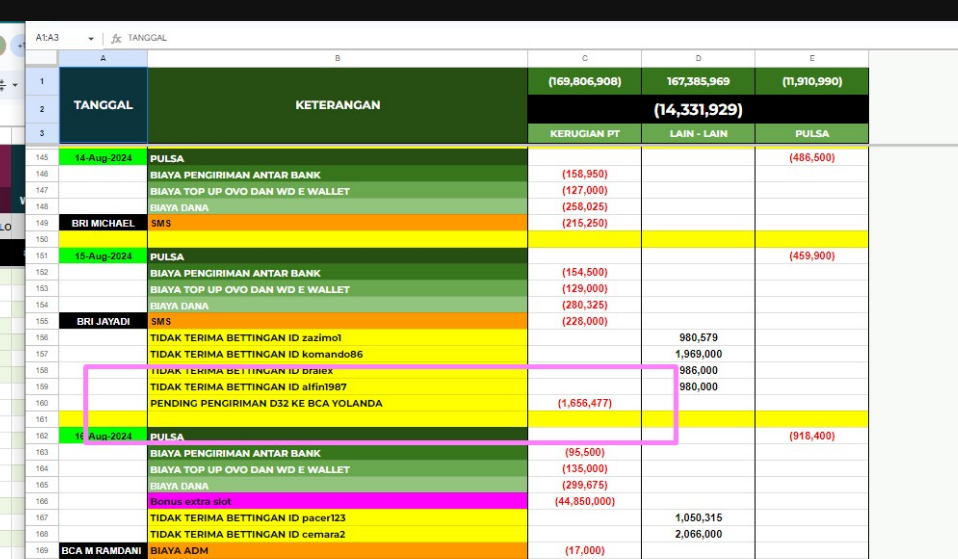Image resolution: width=958 pixels, height=559 pixels.
Task: Click the 980,000 value cell
Action: [698, 387]
